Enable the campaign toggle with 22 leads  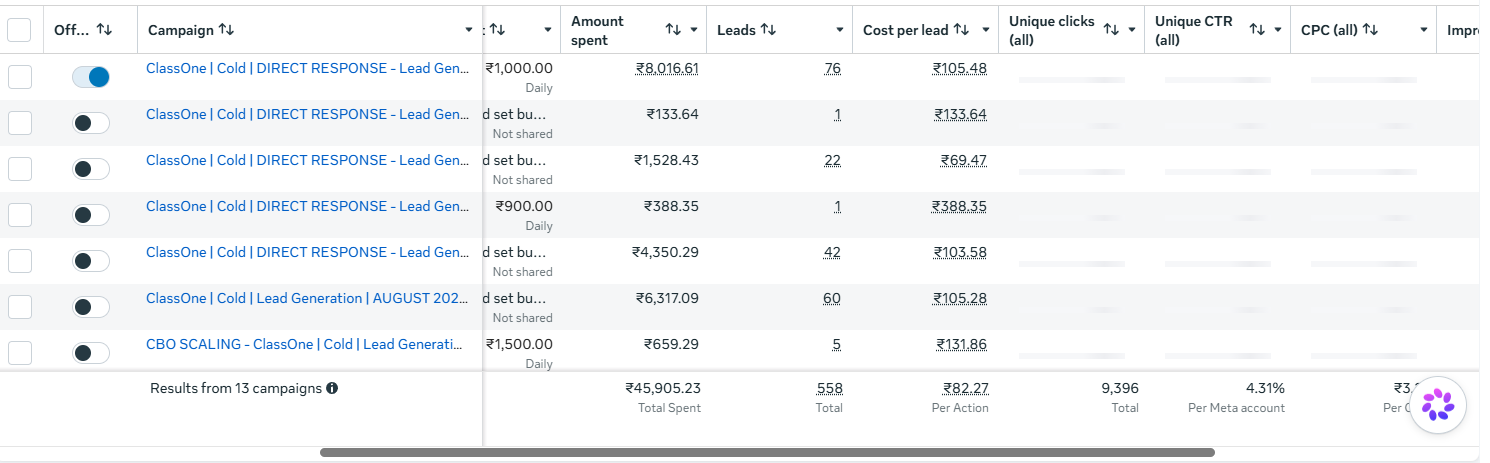coord(91,169)
